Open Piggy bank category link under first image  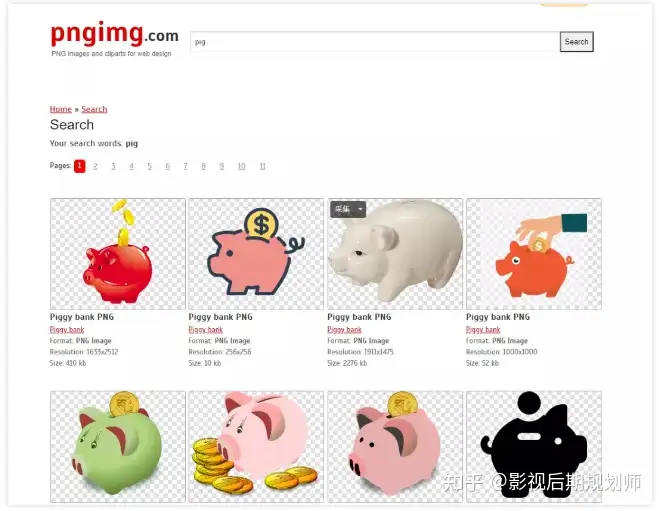pos(67,329)
